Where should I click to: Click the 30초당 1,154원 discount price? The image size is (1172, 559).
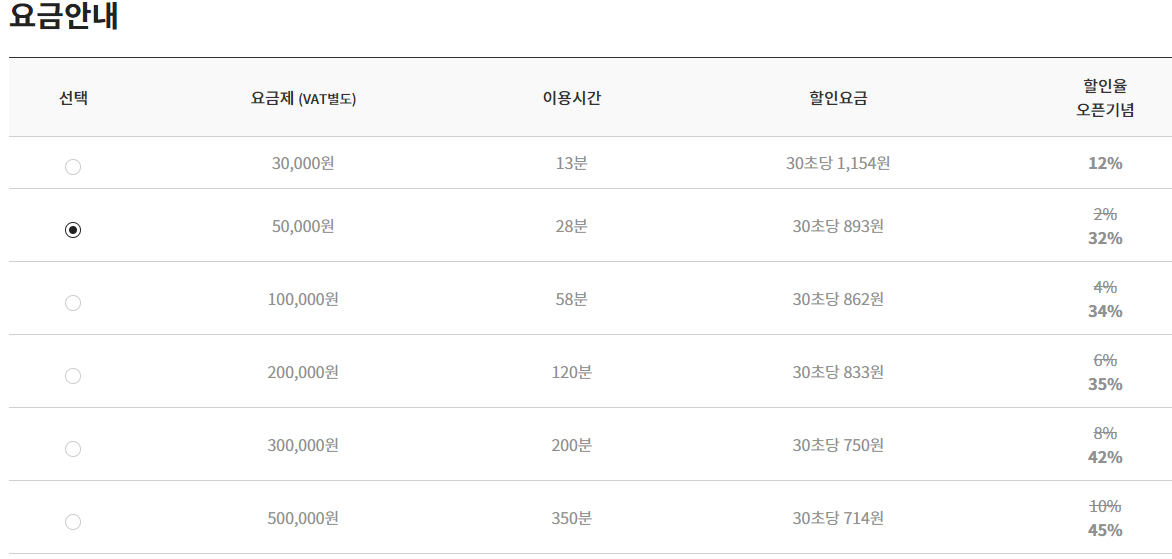[838, 163]
